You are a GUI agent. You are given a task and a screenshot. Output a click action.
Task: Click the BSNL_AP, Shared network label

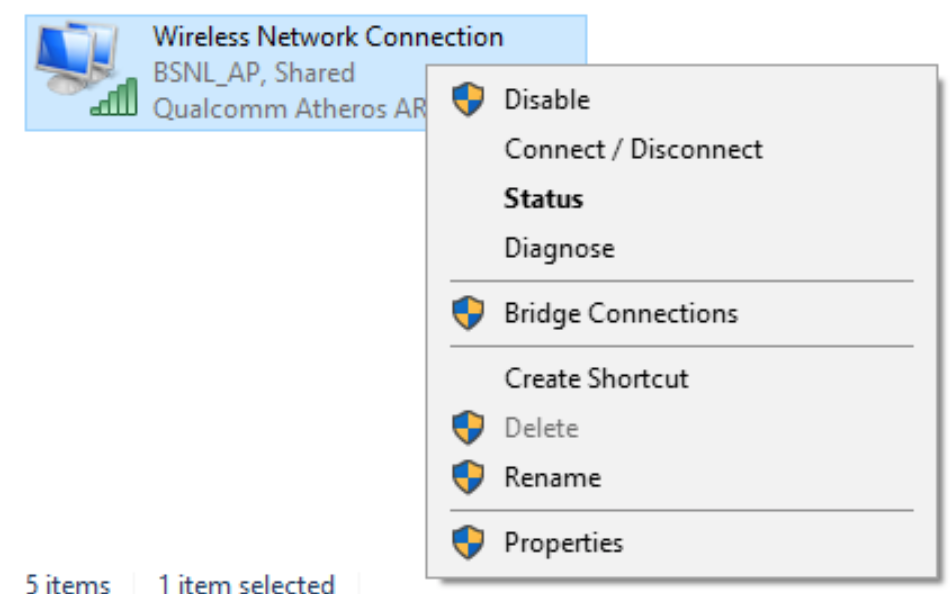[x=254, y=73]
